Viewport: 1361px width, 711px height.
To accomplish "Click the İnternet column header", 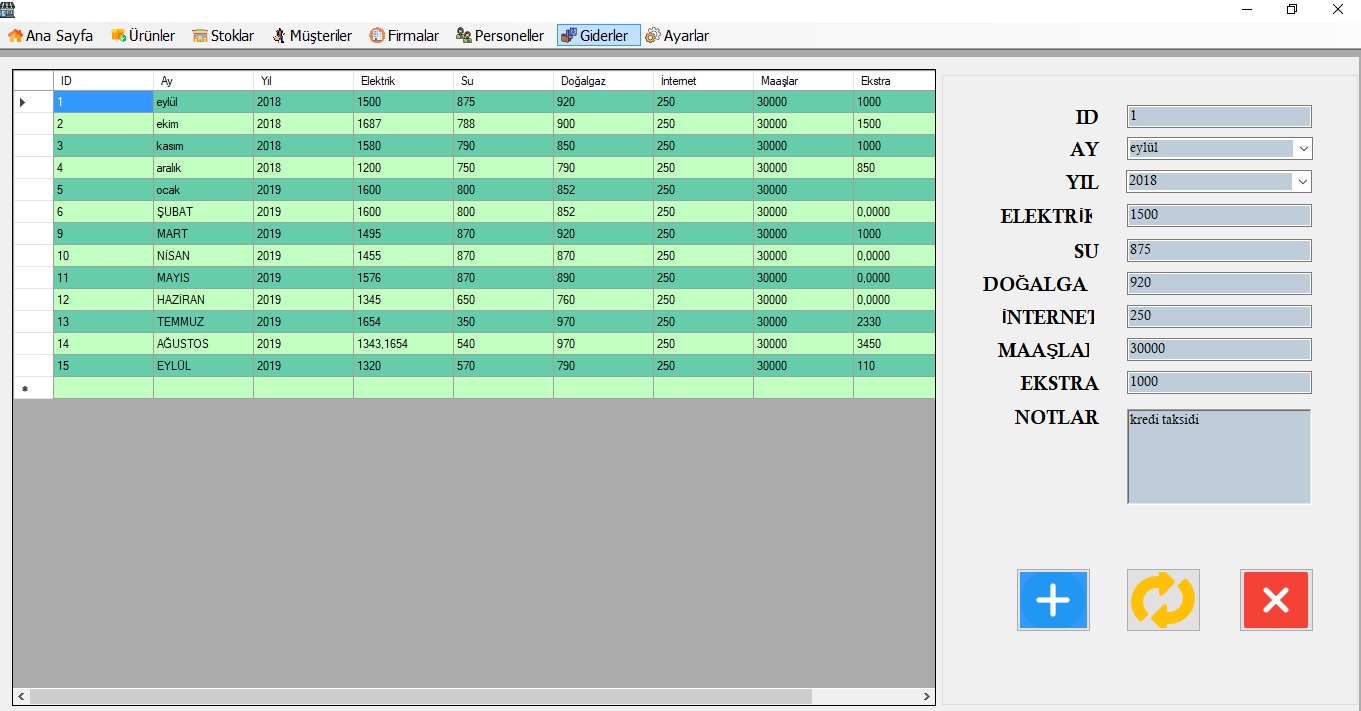I will click(x=703, y=80).
